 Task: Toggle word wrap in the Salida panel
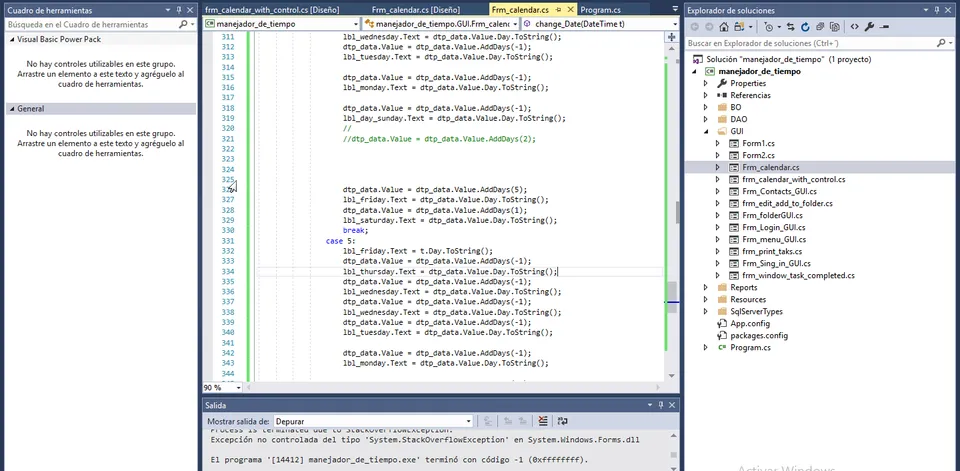tap(563, 421)
